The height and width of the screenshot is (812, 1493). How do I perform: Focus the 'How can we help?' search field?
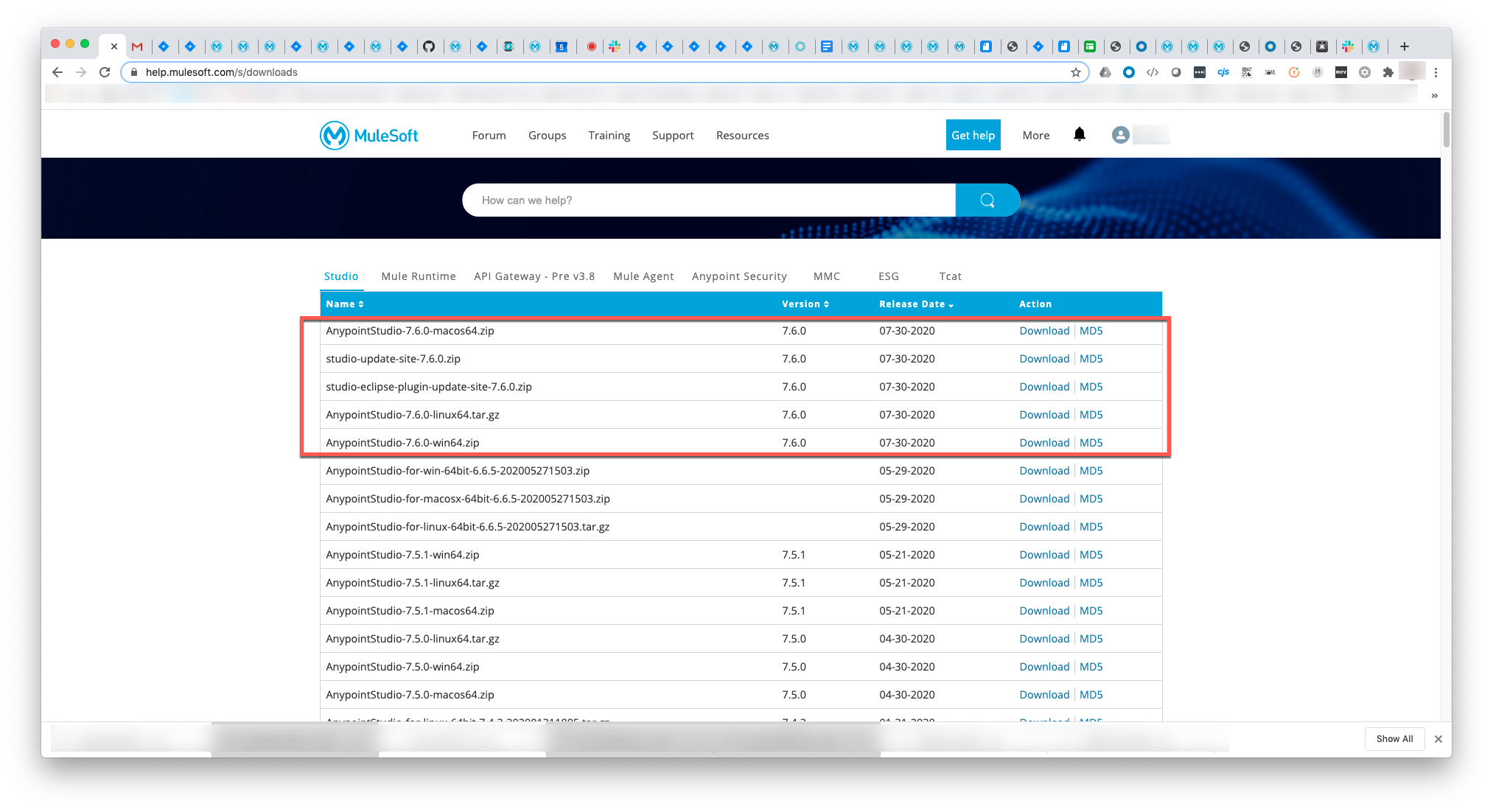(707, 200)
